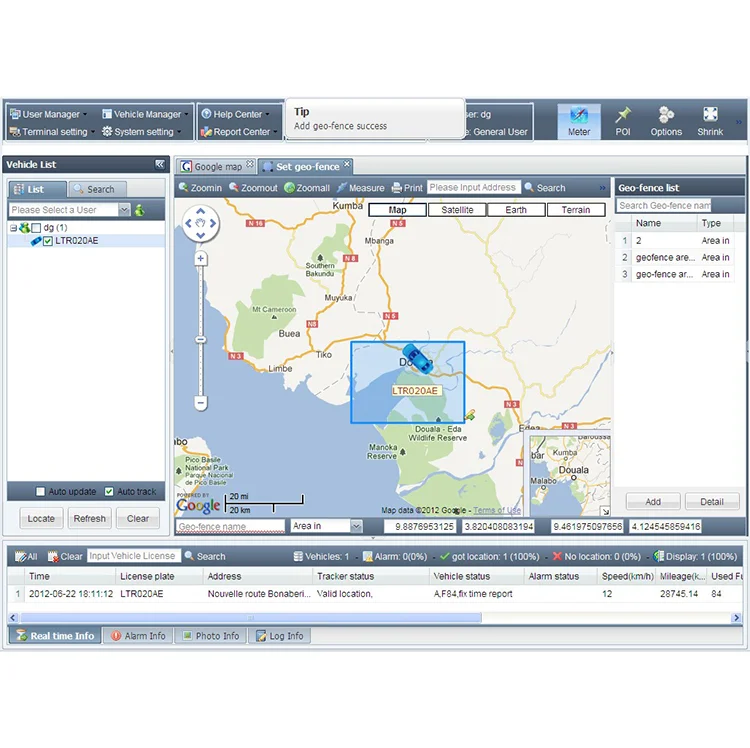Toggle the LTR020AE vehicle checkbox
Image resolution: width=750 pixels, height=748 pixels.
[x=47, y=241]
